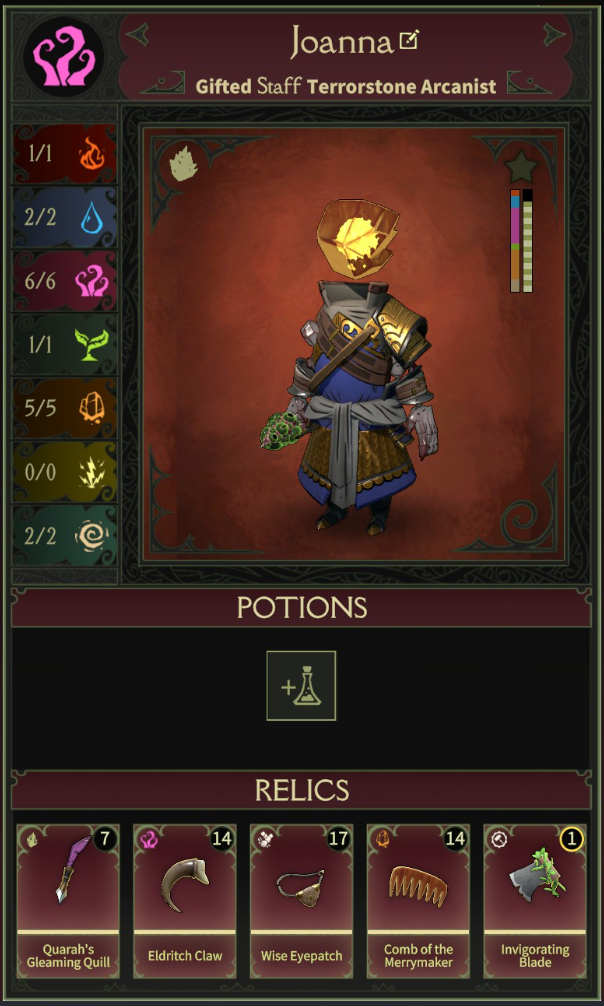604x1006 pixels.
Task: Select the pink tentacle eldritch stat 6/6
Action: click(64, 281)
